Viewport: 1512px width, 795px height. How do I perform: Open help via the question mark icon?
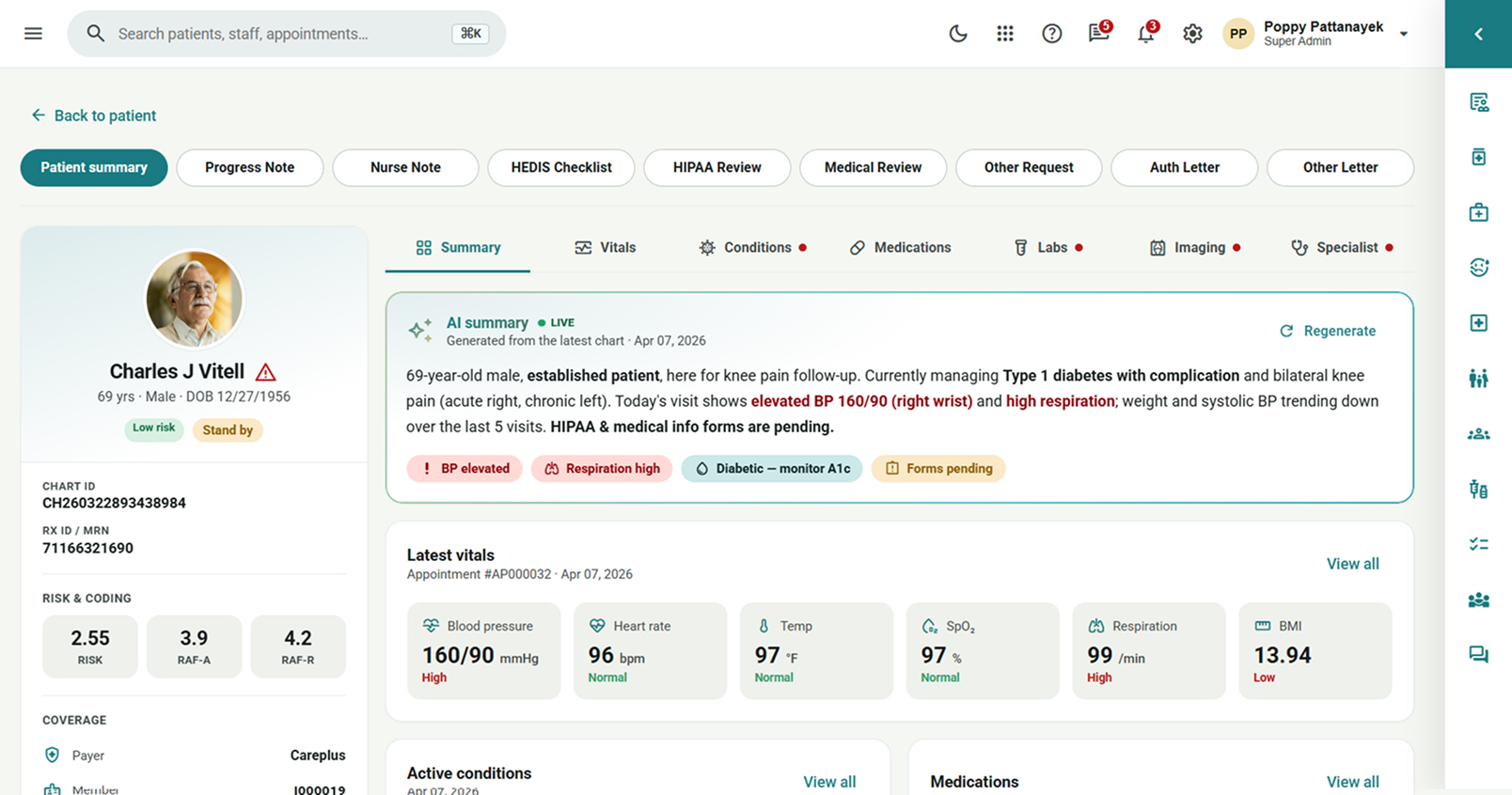[1052, 34]
